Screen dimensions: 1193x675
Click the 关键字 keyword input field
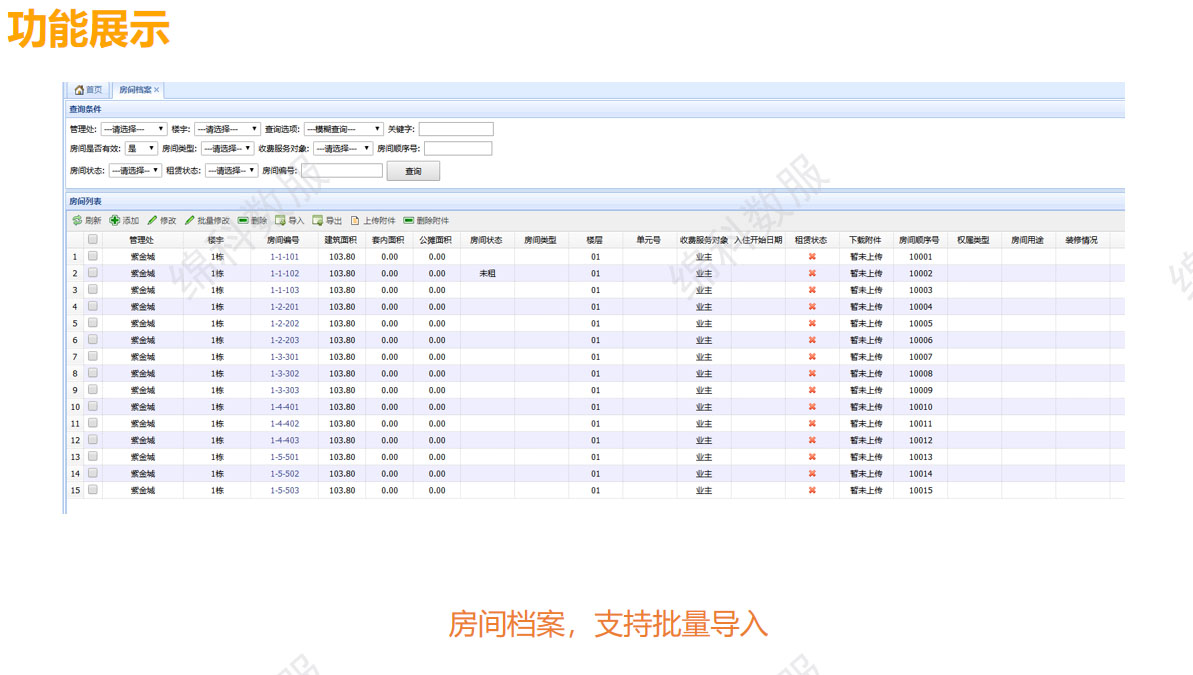pos(456,129)
